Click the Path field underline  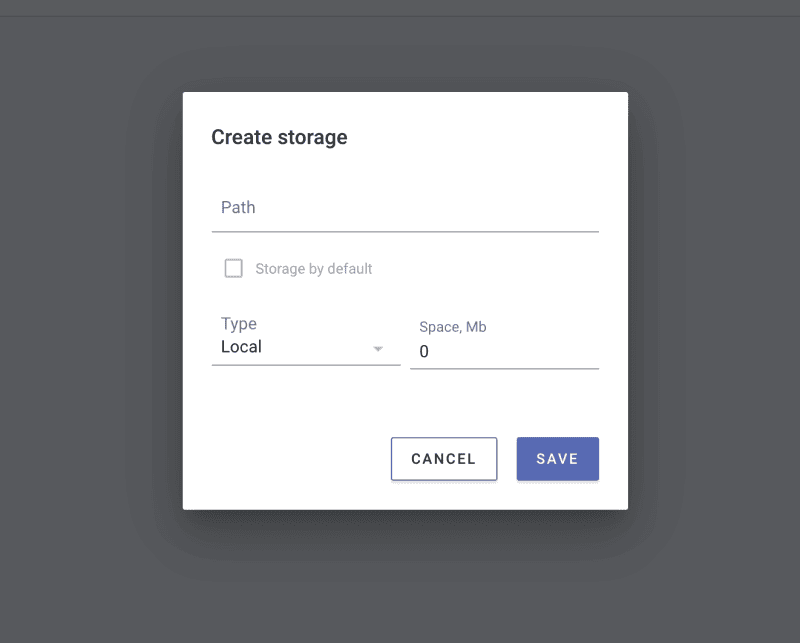400,229
